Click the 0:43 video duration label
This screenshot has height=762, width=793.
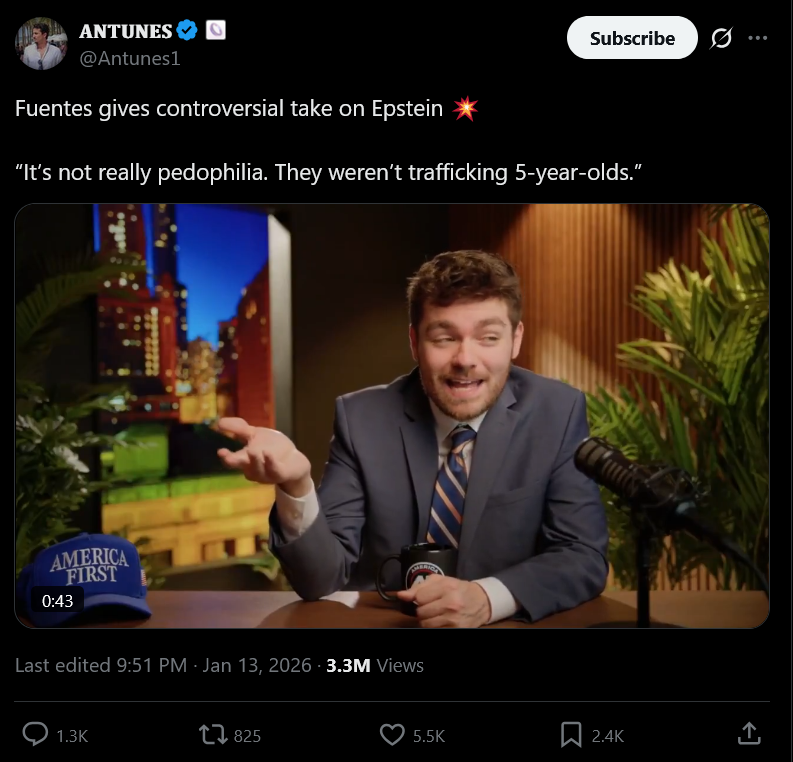(x=57, y=601)
